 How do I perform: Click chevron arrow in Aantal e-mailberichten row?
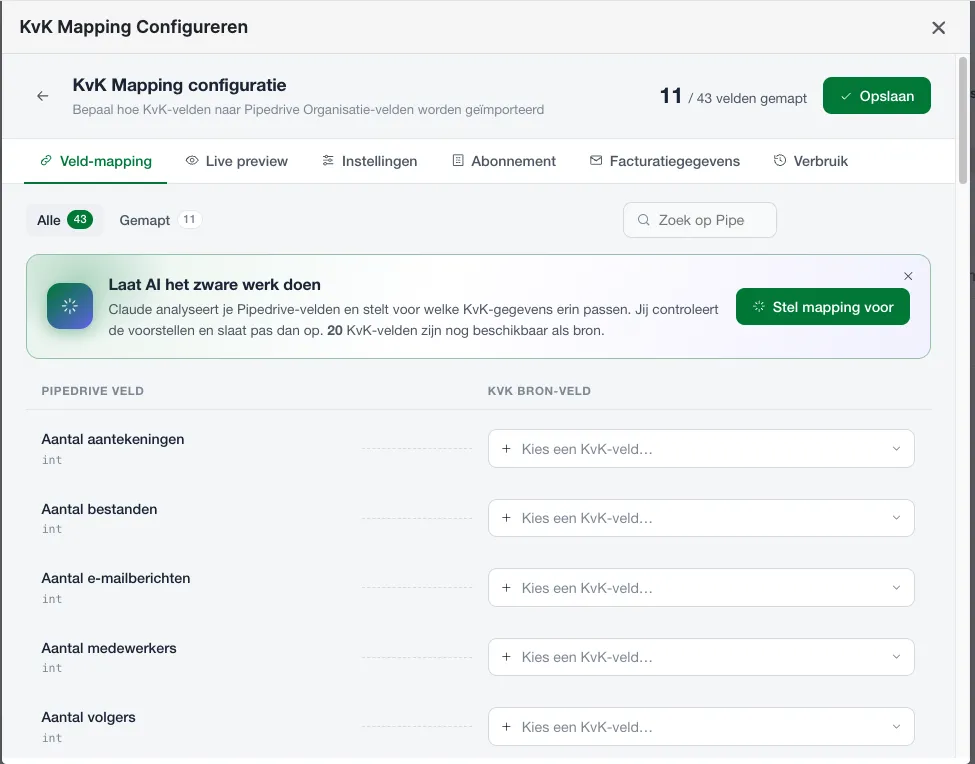coord(896,587)
